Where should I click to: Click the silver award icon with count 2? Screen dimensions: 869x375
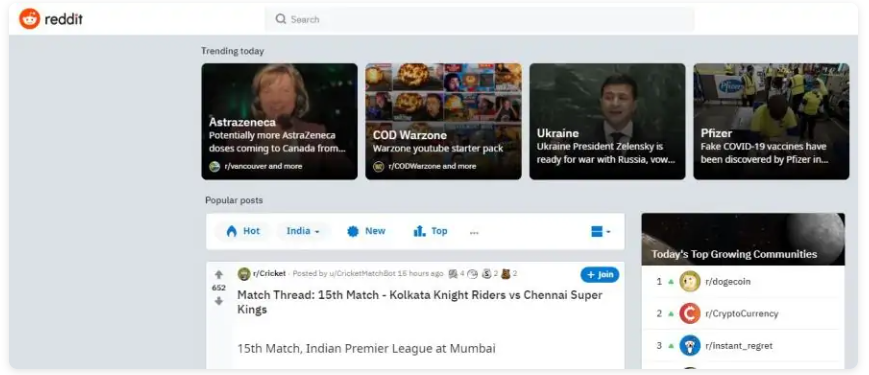(x=487, y=274)
